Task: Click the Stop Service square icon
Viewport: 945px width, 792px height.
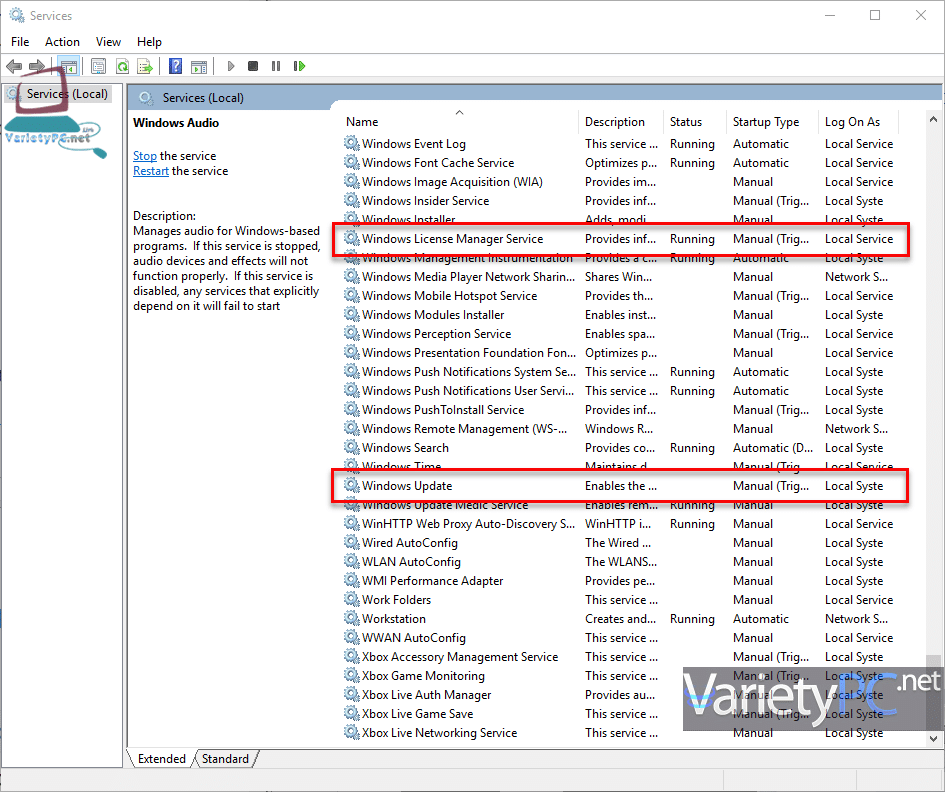Action: pos(253,66)
